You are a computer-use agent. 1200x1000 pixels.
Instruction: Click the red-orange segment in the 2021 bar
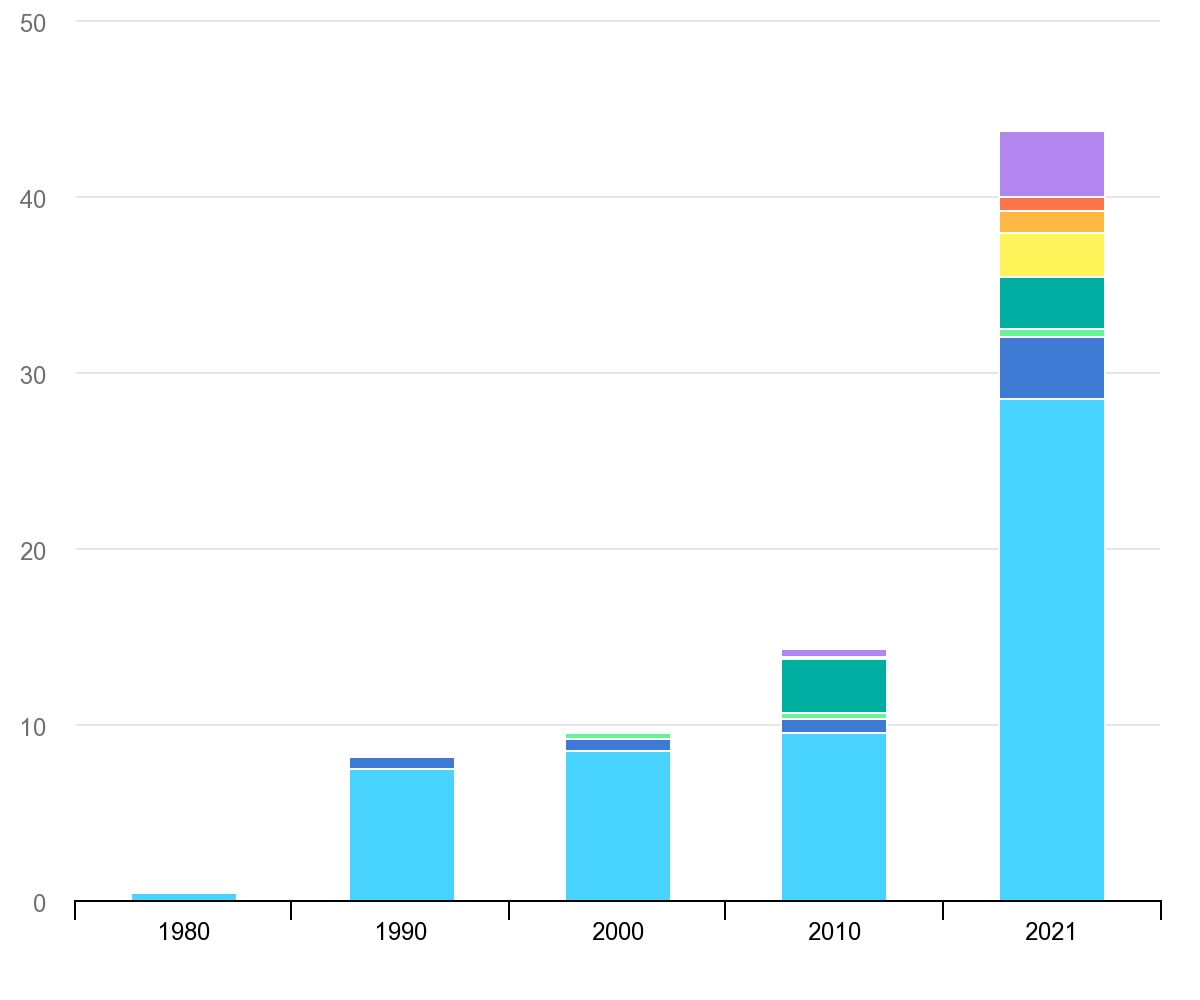pos(1051,204)
